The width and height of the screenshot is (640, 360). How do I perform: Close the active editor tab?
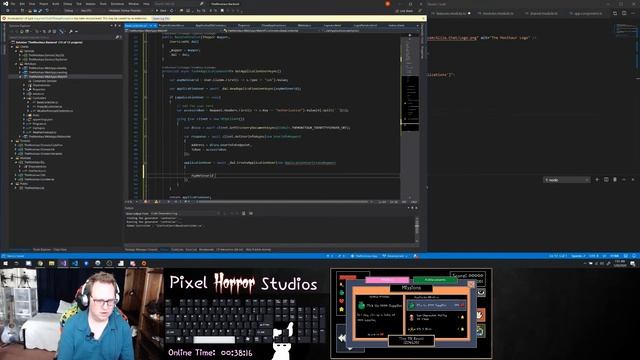[155, 26]
